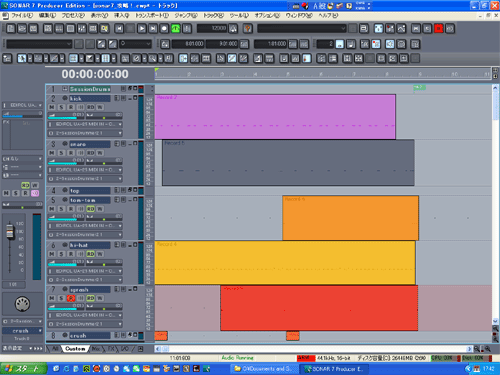The image size is (500, 375).
Task: Click the SessionDrums synth rack icon
Action: pos(65,89)
